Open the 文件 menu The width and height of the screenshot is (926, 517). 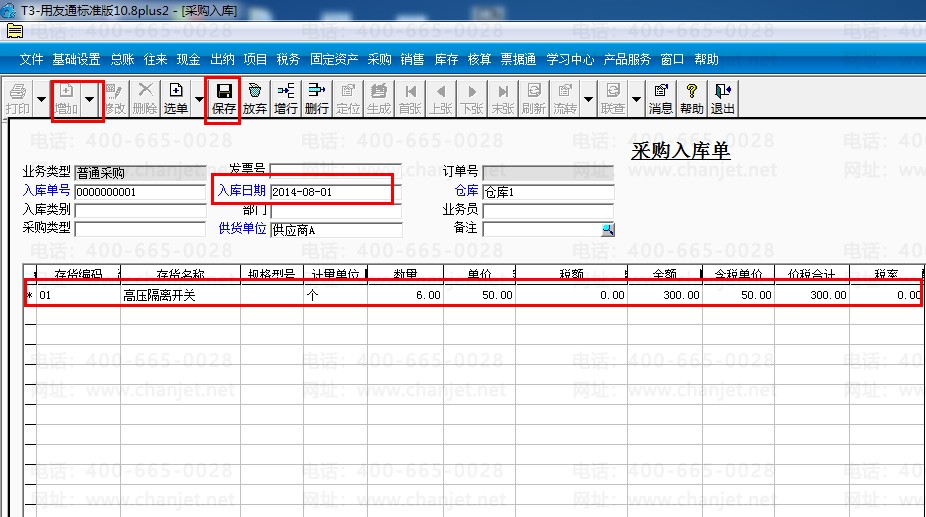point(31,59)
